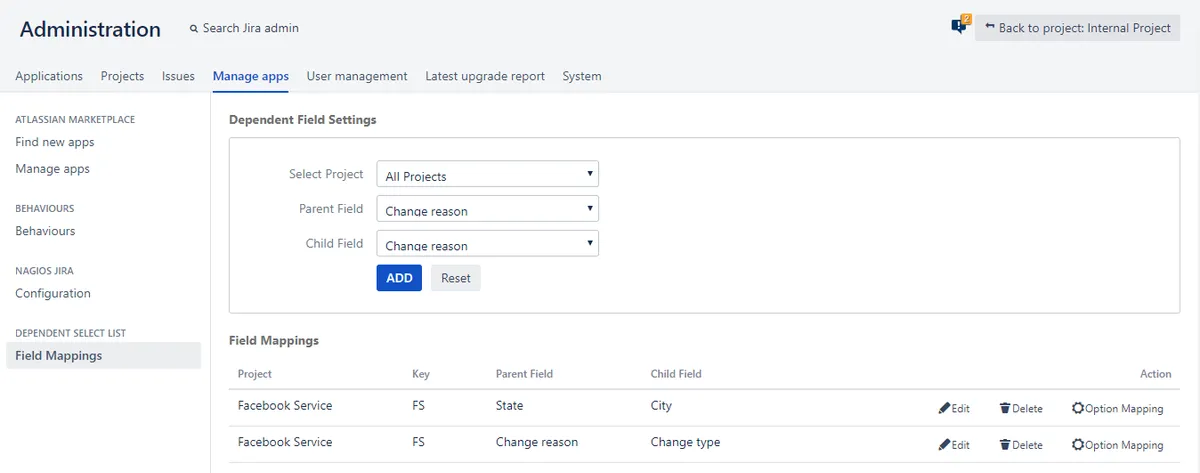1200x473 pixels.
Task: Click the Change type child field cell
Action: pyautogui.click(x=685, y=442)
